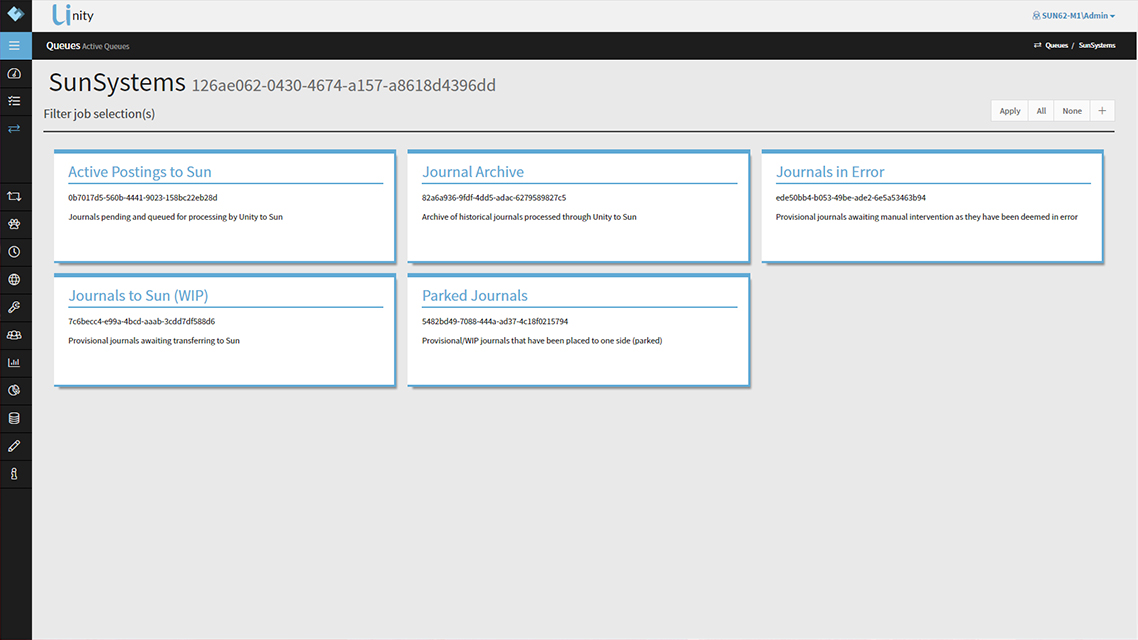Click the Queues Active Queues title
Screen dimensions: 1138x640
pyautogui.click(x=88, y=46)
